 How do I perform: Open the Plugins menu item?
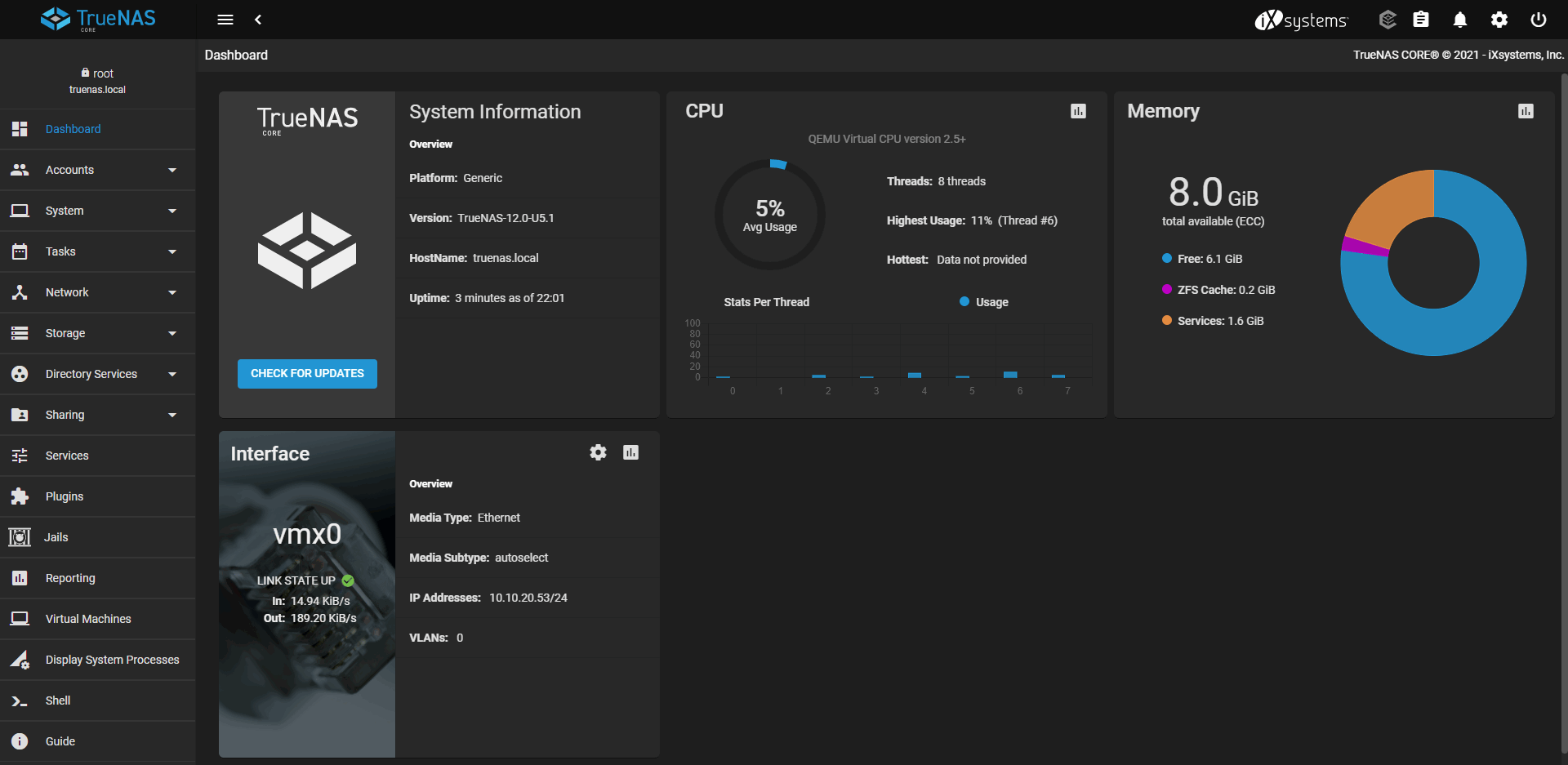coord(98,496)
